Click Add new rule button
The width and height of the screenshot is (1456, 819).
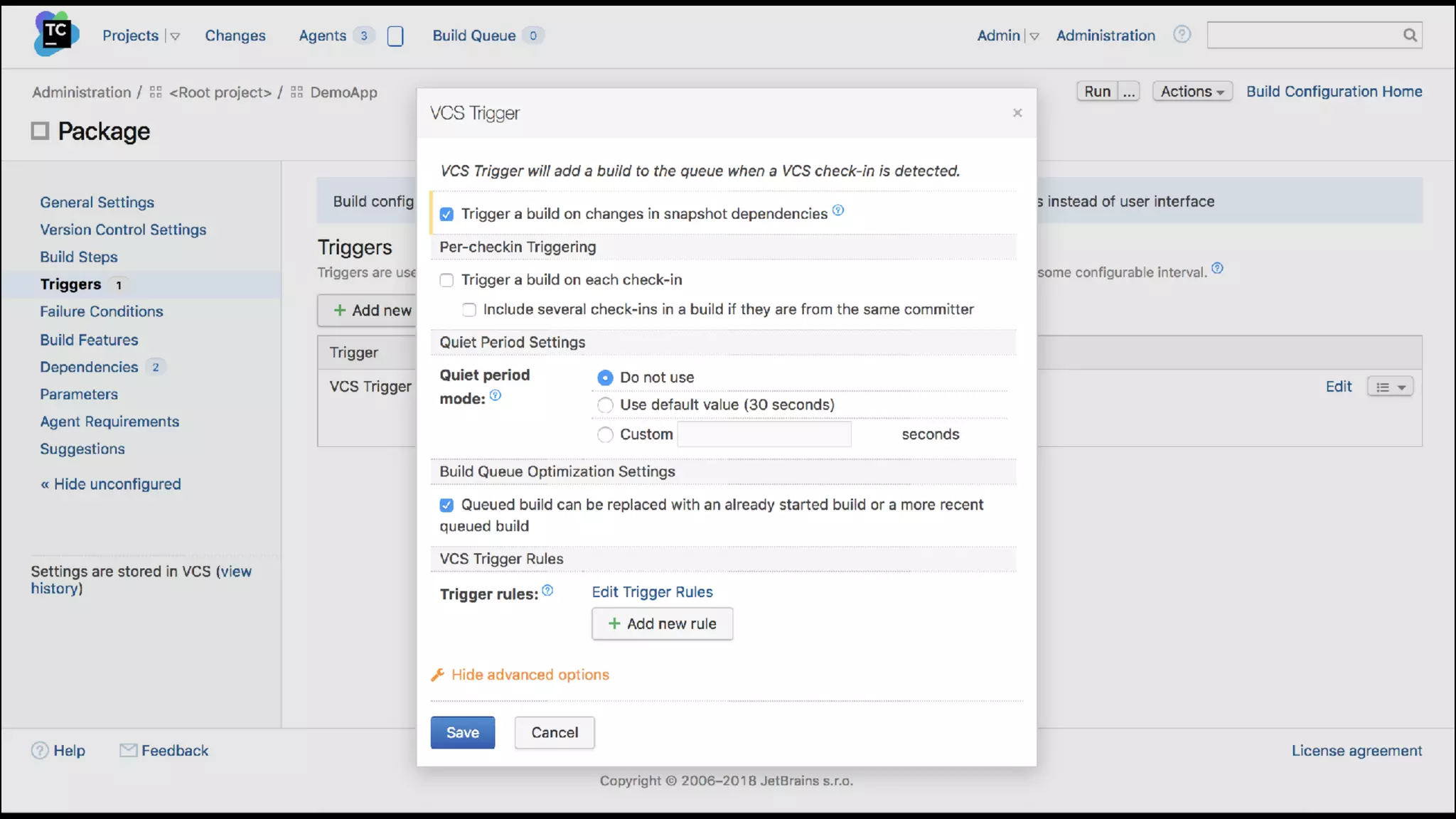tap(662, 623)
